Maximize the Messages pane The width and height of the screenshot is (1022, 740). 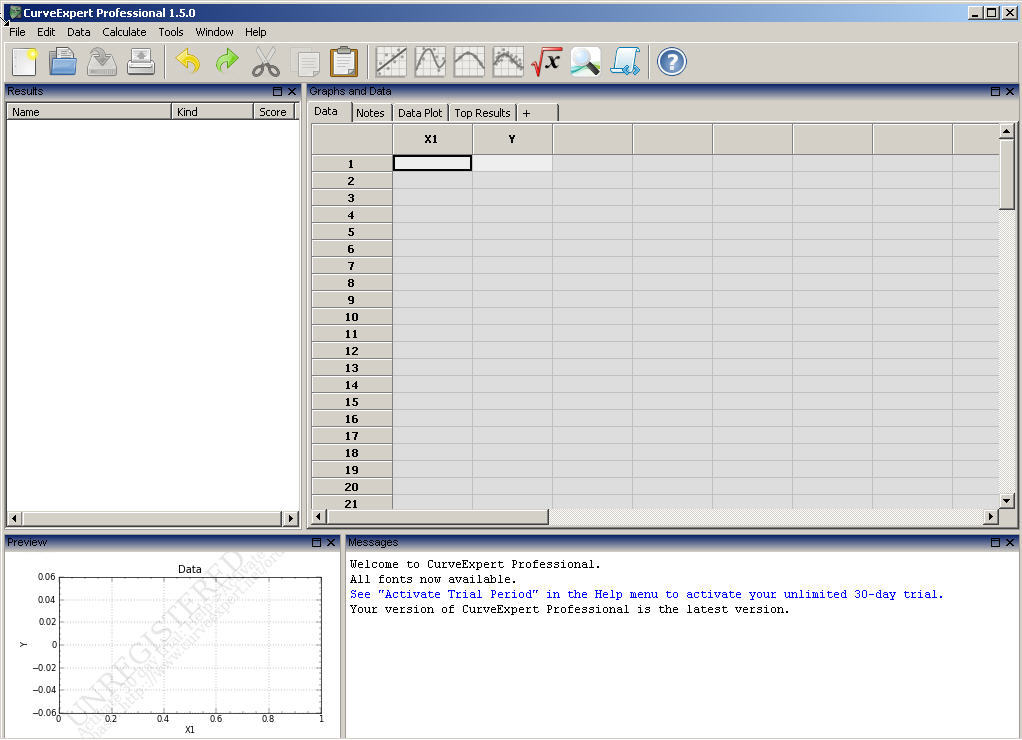tap(995, 542)
